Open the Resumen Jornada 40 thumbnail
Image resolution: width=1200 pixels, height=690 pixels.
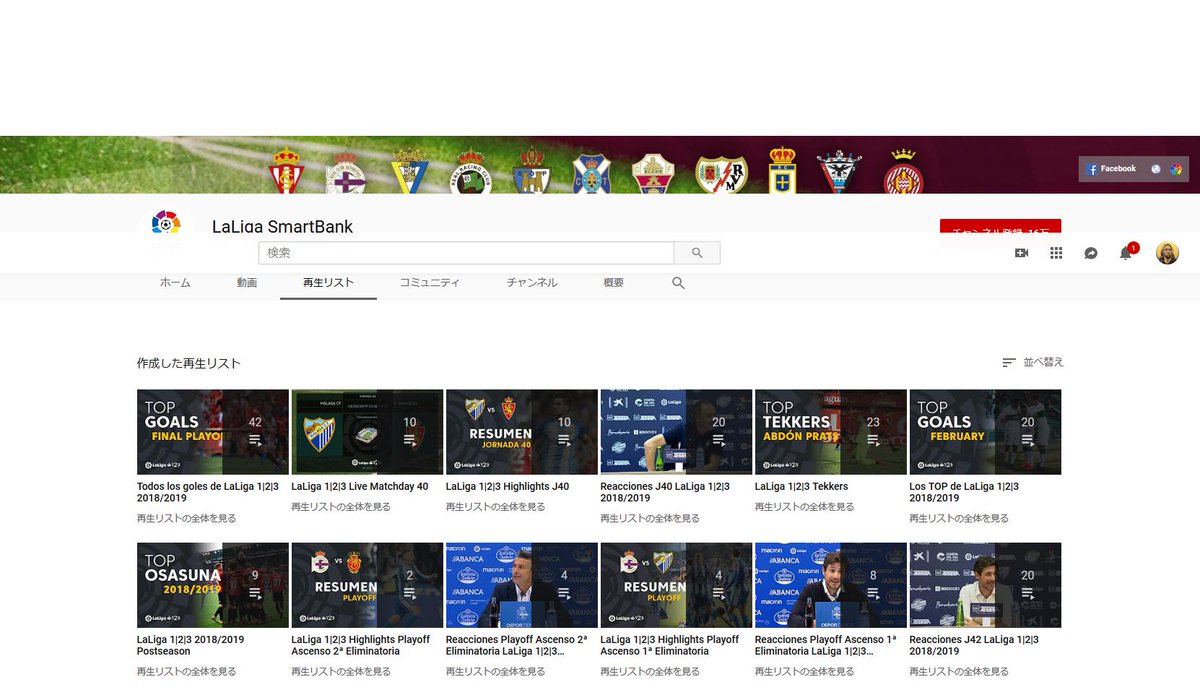522,432
